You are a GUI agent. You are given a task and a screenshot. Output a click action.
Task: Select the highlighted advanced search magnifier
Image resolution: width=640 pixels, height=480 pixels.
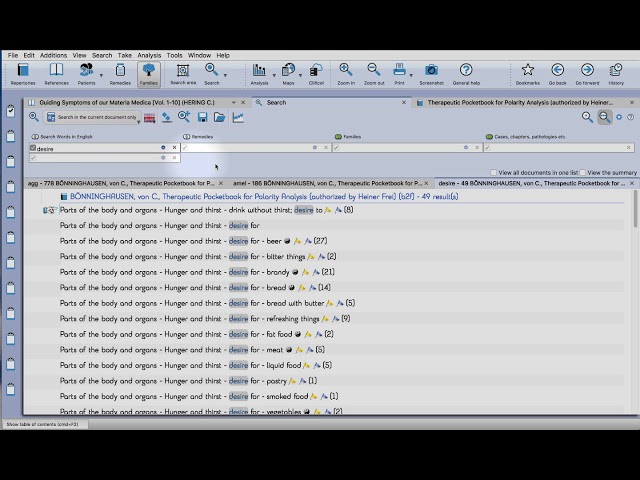(x=604, y=117)
